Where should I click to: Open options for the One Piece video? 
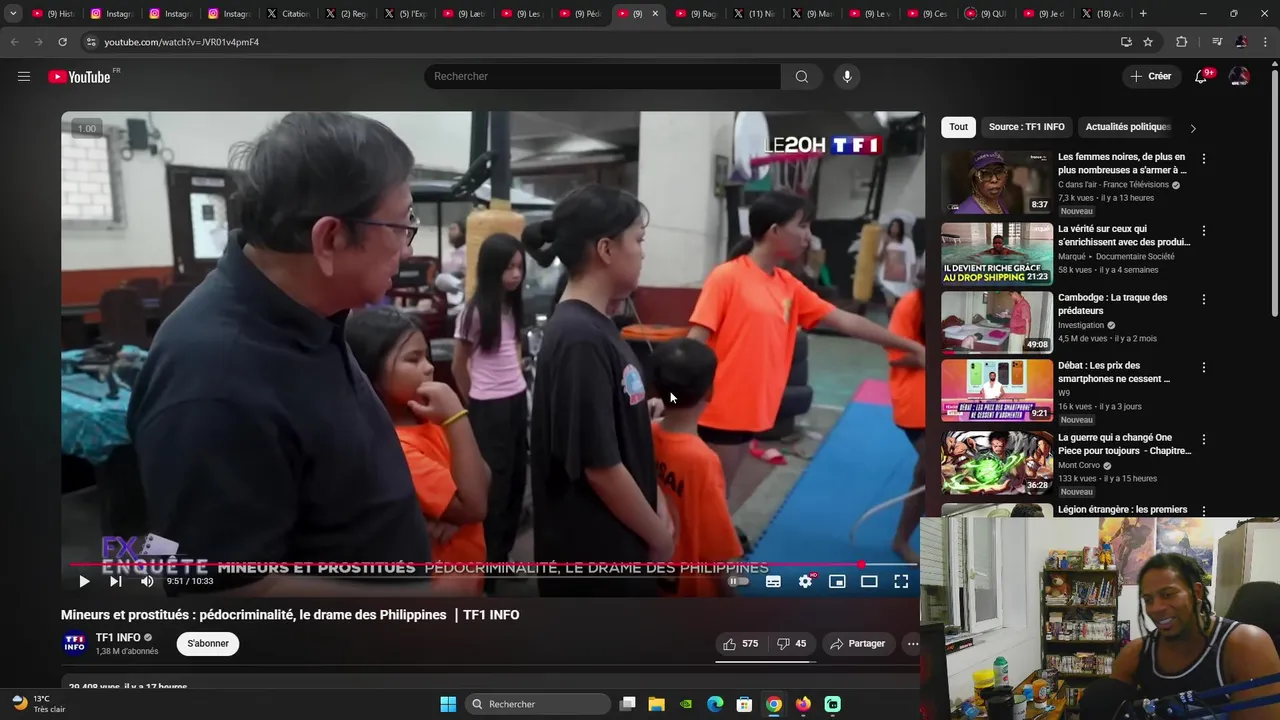1204,439
